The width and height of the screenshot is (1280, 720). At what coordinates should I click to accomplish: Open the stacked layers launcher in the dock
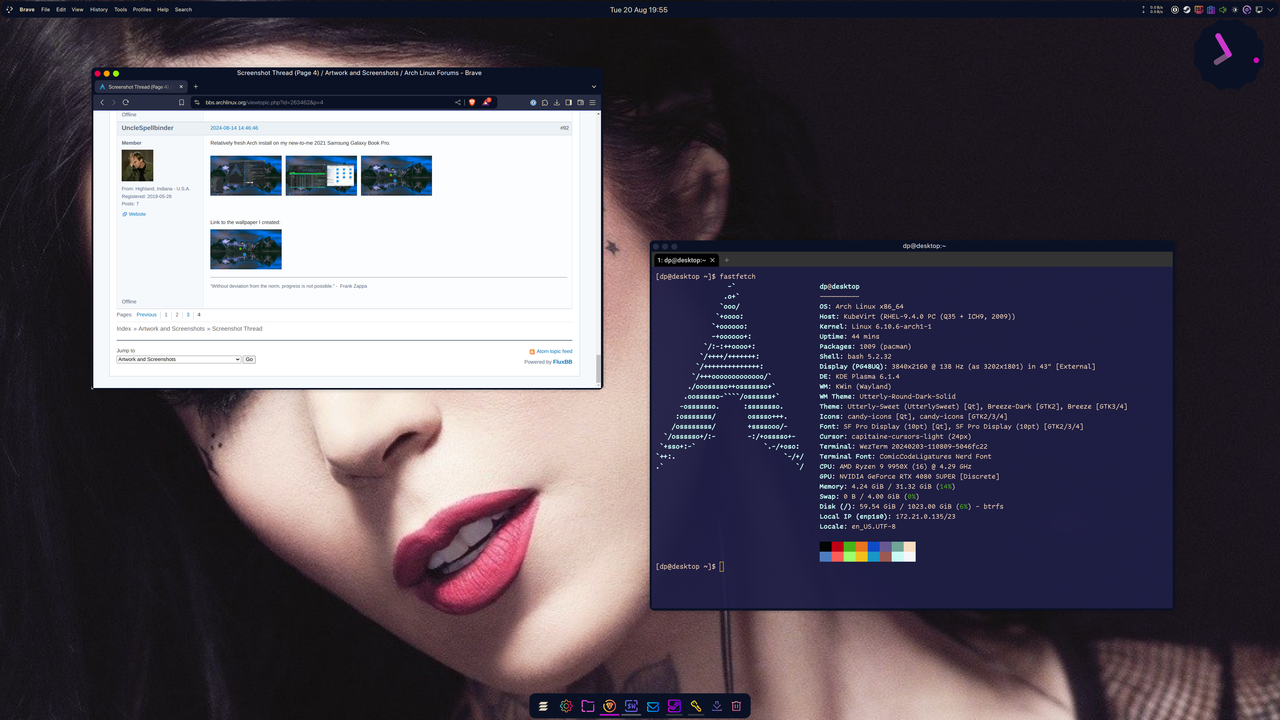tap(544, 706)
